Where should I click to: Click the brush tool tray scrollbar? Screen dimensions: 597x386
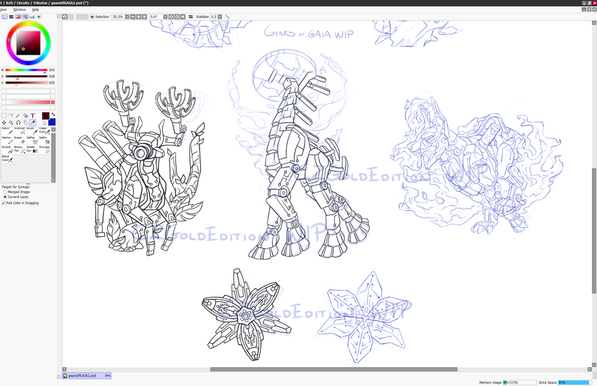53,155
